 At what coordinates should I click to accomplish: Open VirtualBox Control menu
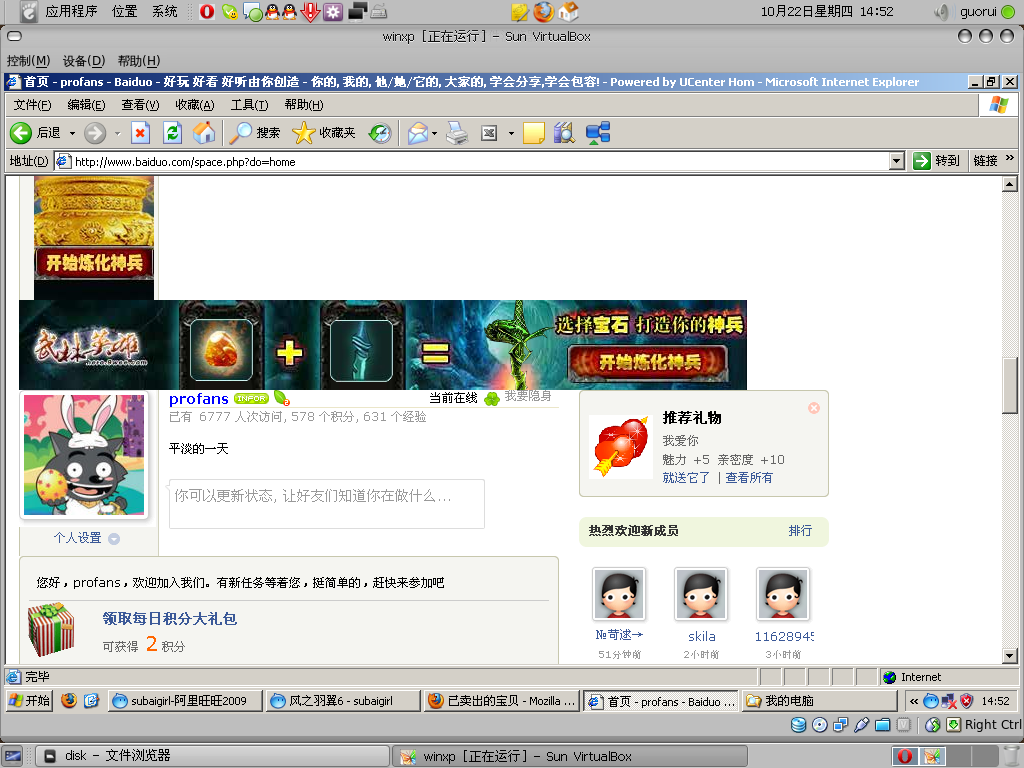coord(28,61)
